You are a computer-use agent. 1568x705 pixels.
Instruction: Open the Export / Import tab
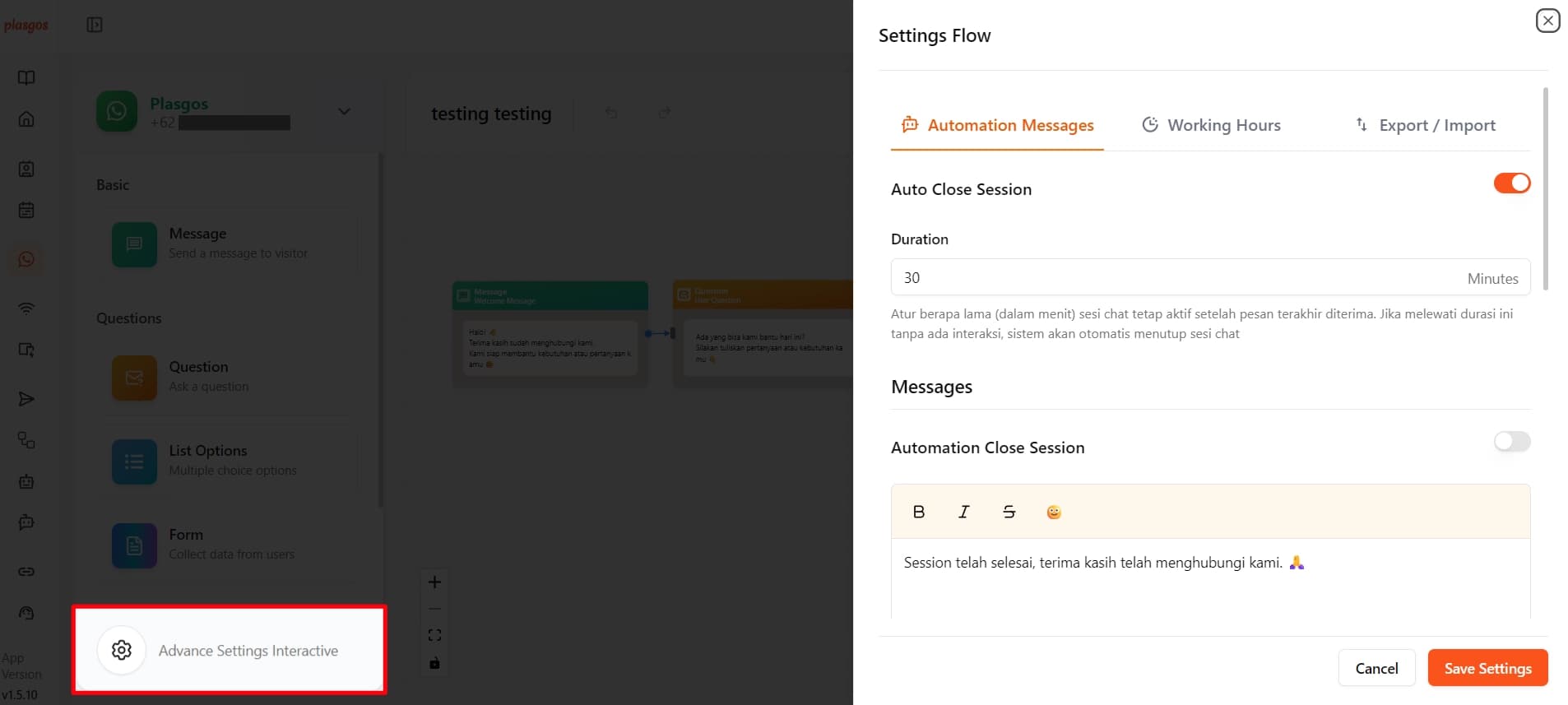click(1425, 125)
